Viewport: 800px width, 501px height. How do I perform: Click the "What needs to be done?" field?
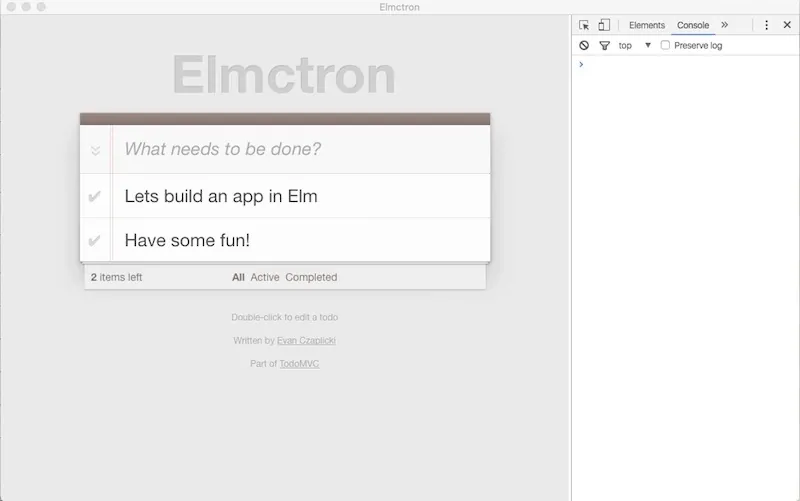pos(300,150)
